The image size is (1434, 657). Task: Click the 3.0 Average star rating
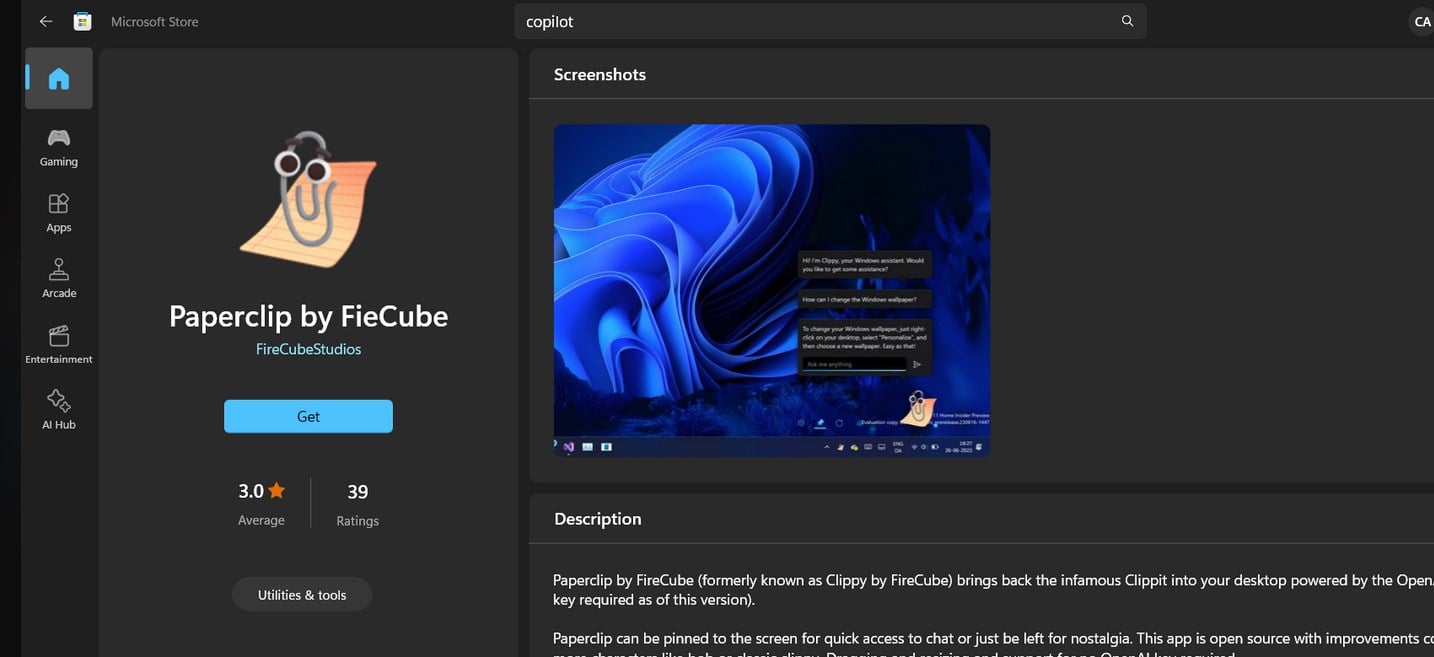tap(261, 504)
